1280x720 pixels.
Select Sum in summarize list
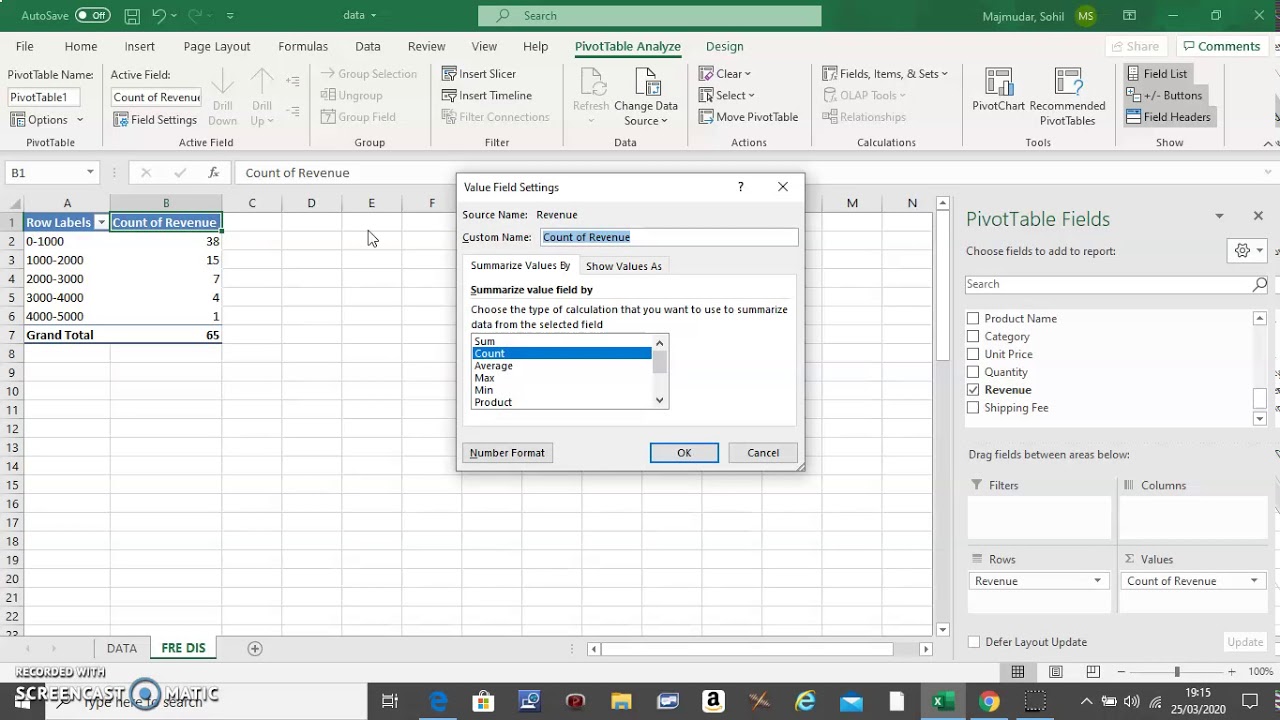[x=561, y=341]
